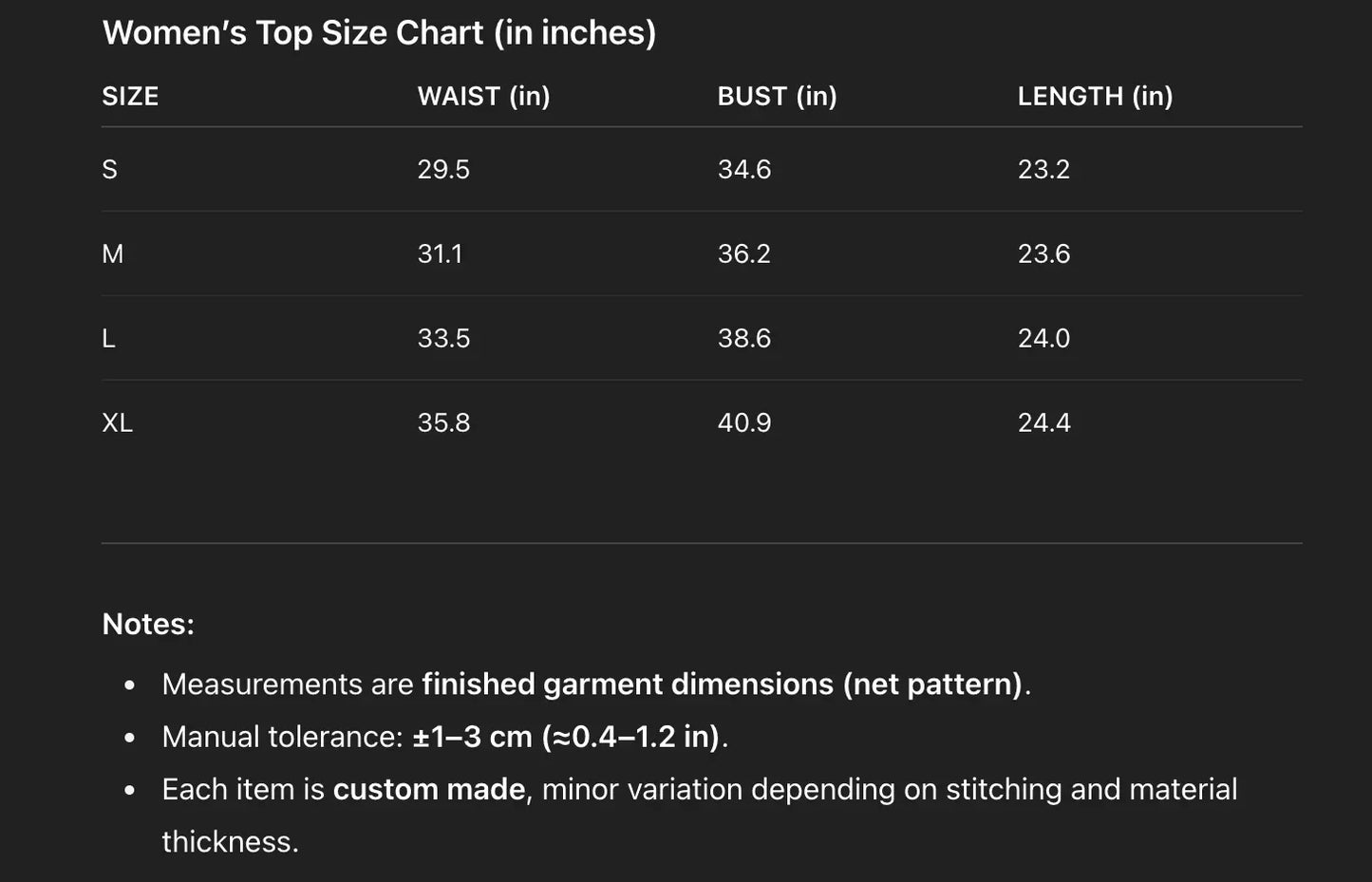Viewport: 1372px width, 882px height.
Task: Select the 23.2 length value for S
Action: (x=1043, y=170)
